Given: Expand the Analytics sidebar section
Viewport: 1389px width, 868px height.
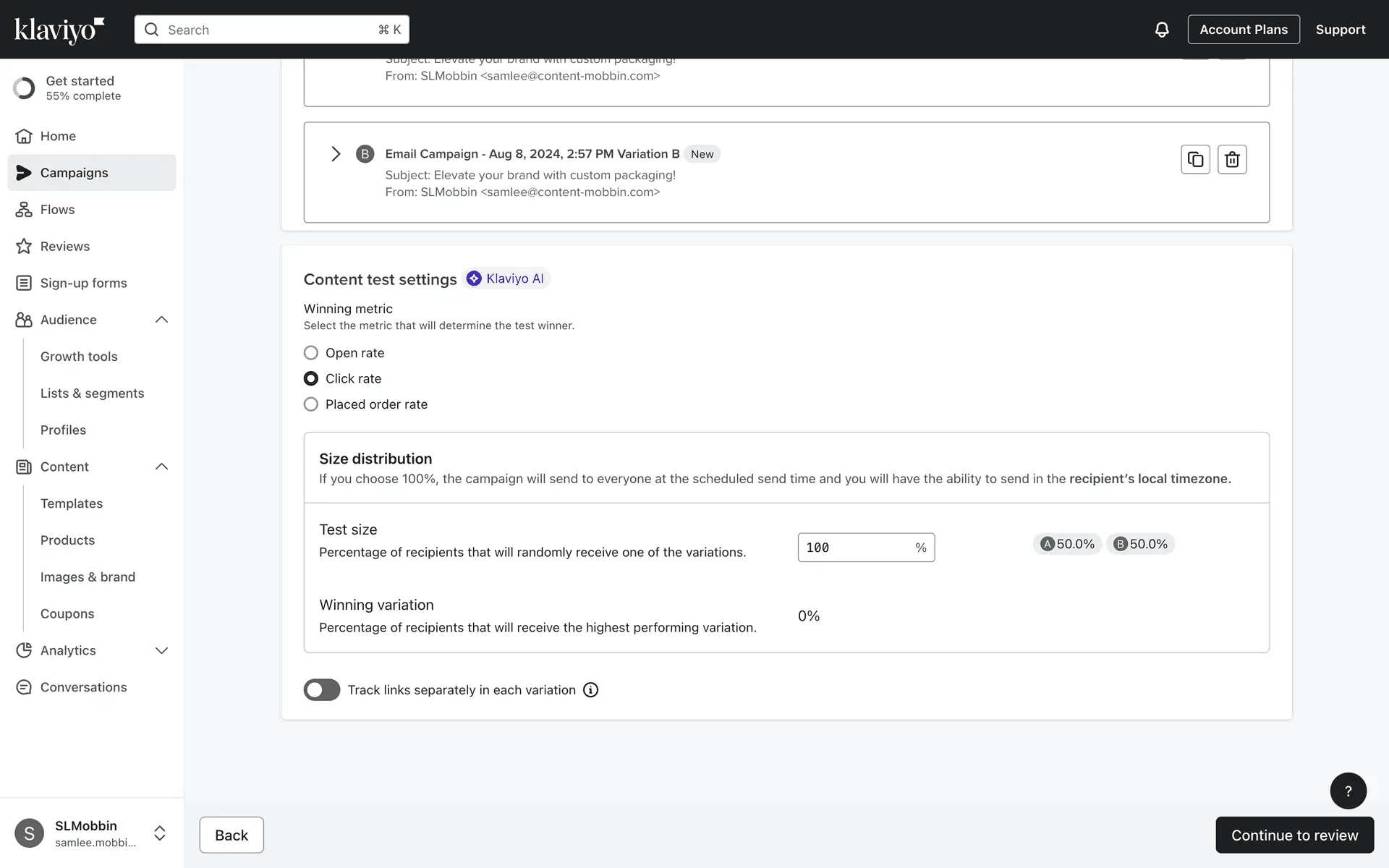Looking at the screenshot, I should coord(161,650).
